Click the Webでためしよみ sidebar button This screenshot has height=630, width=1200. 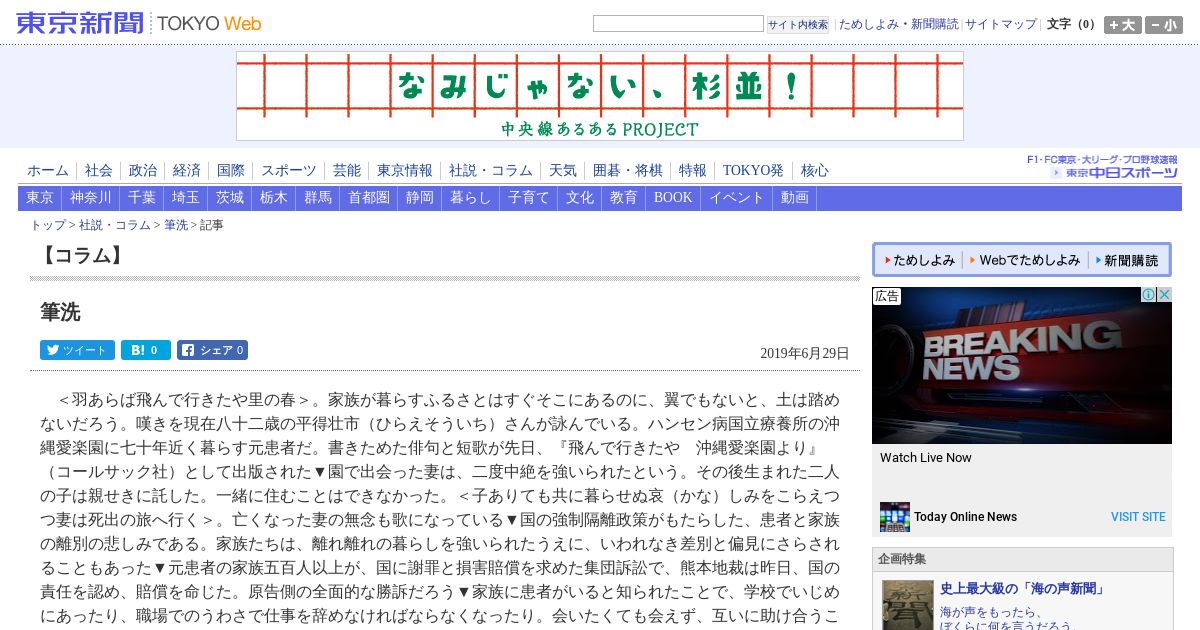[x=1024, y=260]
